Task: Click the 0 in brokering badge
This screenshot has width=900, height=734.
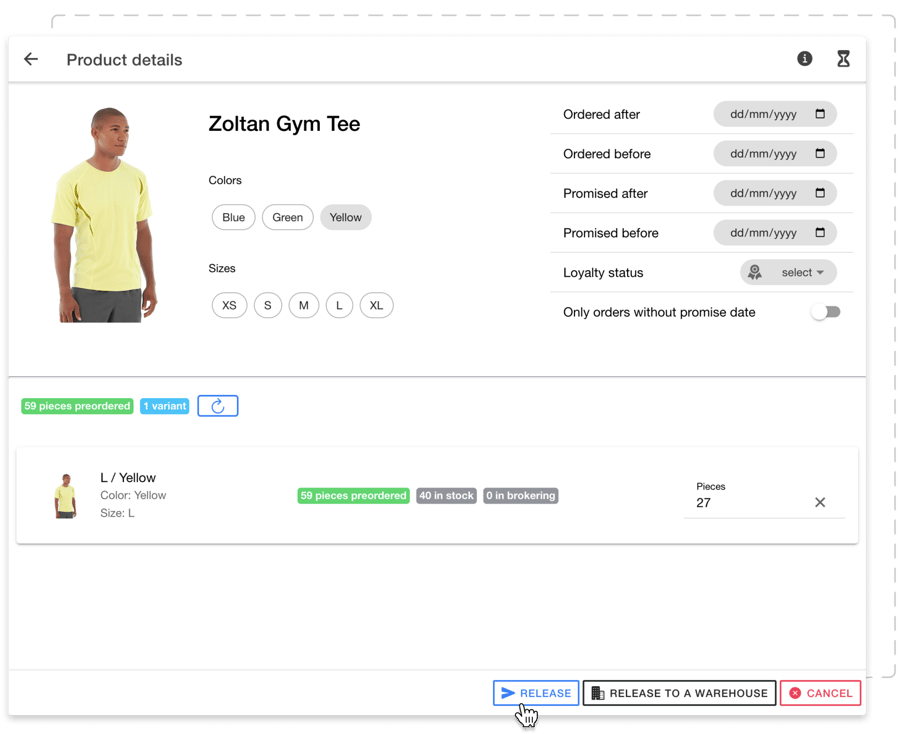Action: (521, 495)
